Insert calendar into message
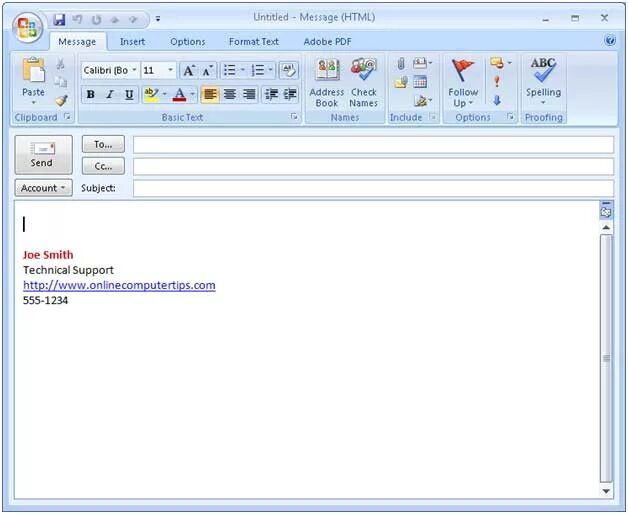This screenshot has height=514, width=628. coord(420,82)
